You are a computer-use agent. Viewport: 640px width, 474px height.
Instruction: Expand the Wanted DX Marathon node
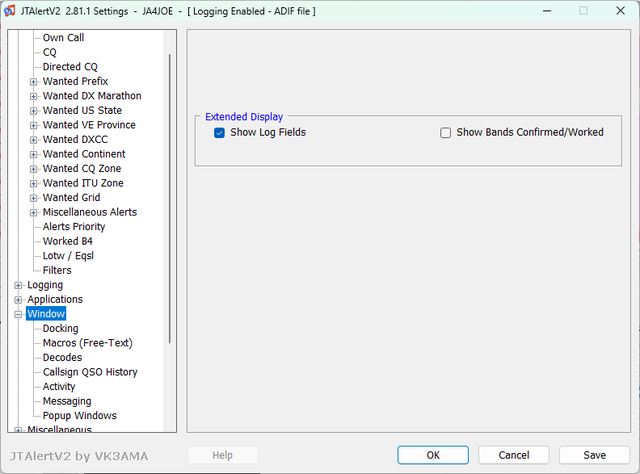(33, 96)
